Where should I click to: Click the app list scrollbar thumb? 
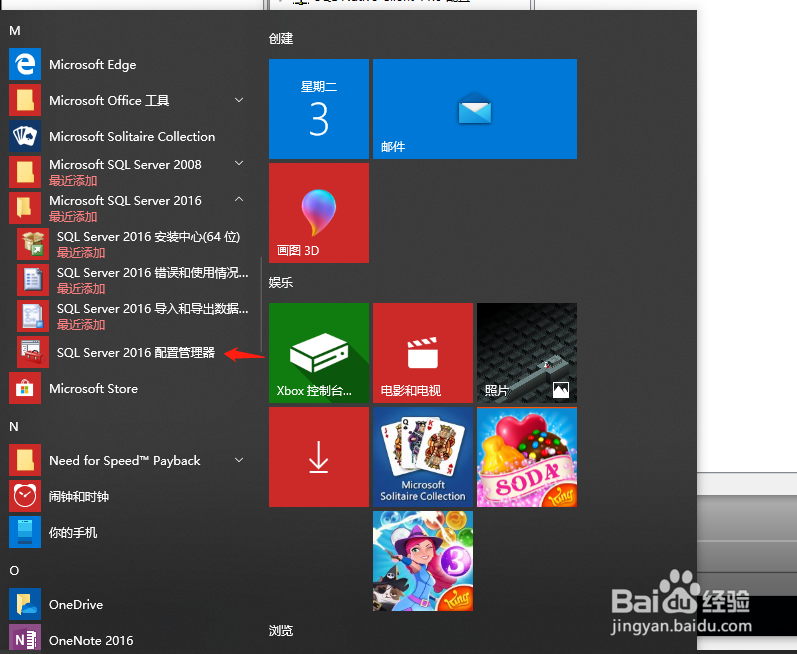point(261,304)
